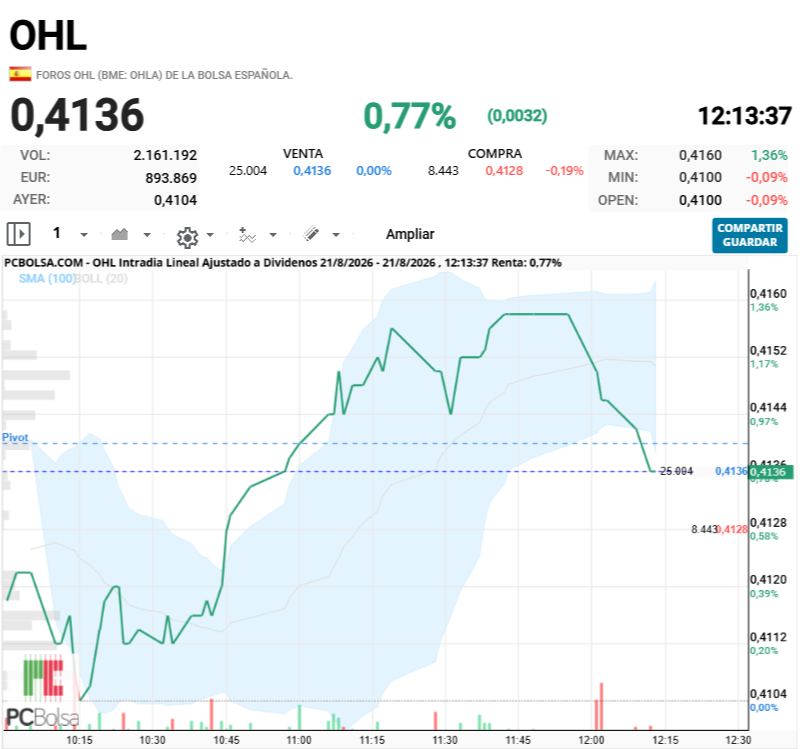Expand the drawing tools dropdown arrow
This screenshot has width=800, height=749.
pos(336,235)
